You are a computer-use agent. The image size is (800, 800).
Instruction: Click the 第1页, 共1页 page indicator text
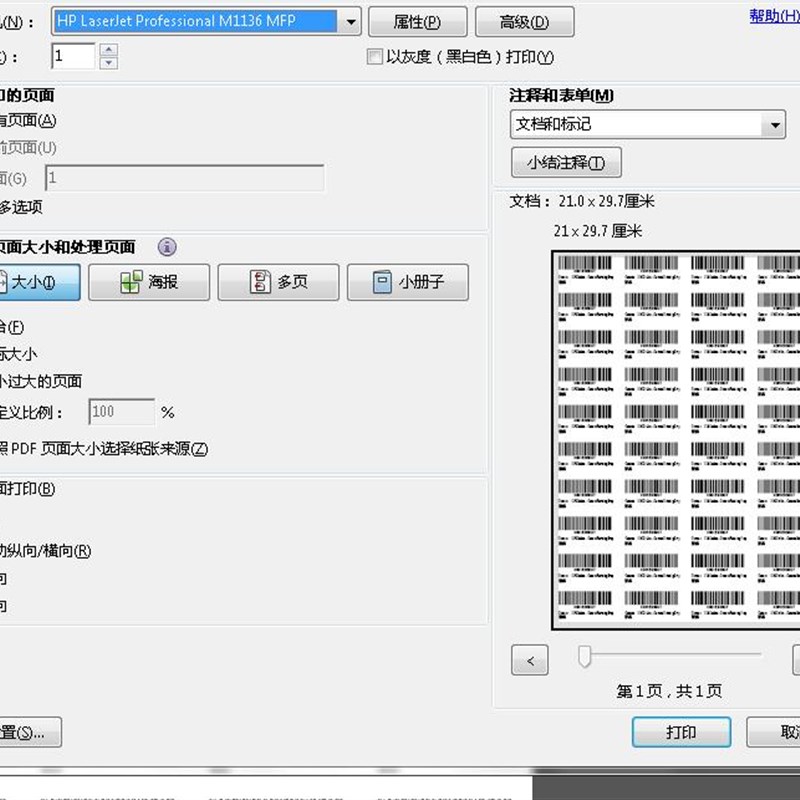pyautogui.click(x=669, y=691)
